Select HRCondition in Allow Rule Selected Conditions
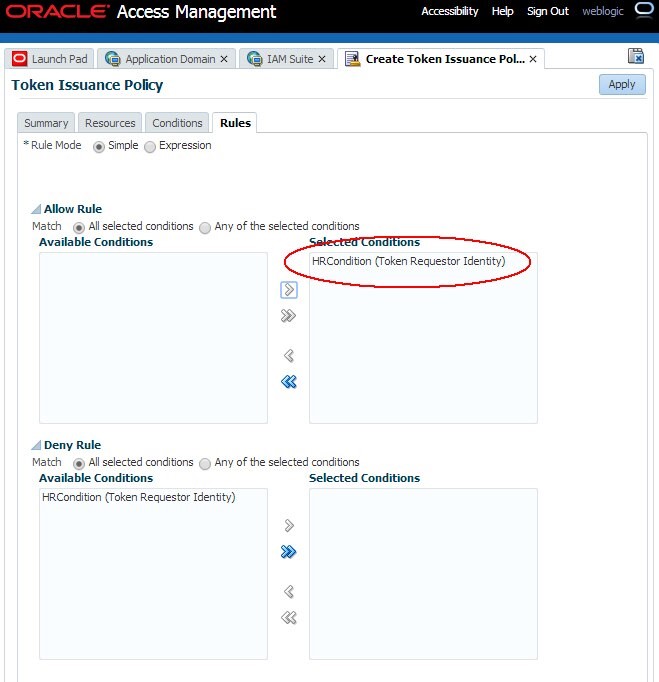 tap(408, 261)
